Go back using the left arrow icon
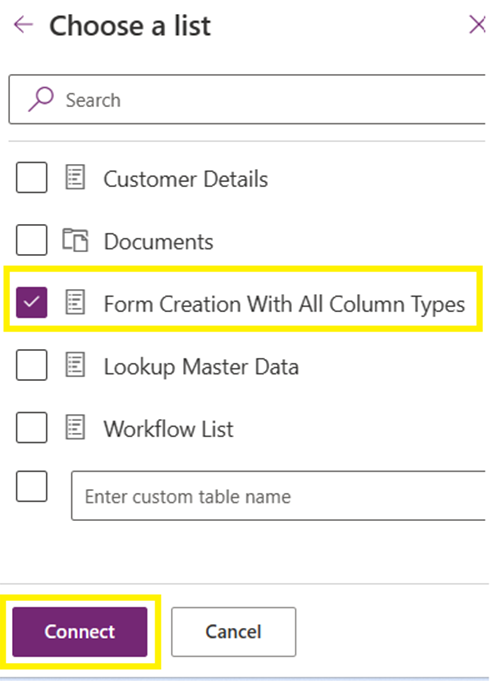493x686 pixels. (x=23, y=24)
